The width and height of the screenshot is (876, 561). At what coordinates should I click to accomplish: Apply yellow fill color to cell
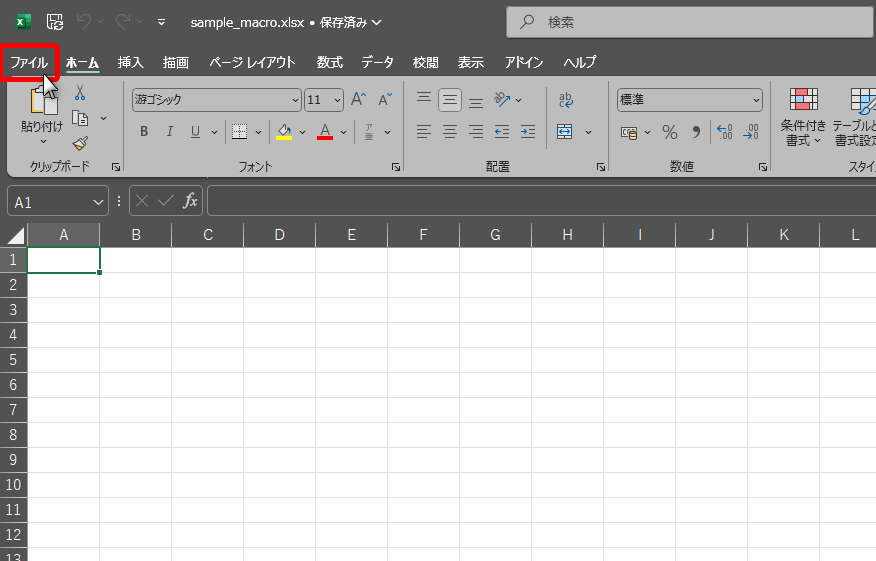pyautogui.click(x=284, y=132)
